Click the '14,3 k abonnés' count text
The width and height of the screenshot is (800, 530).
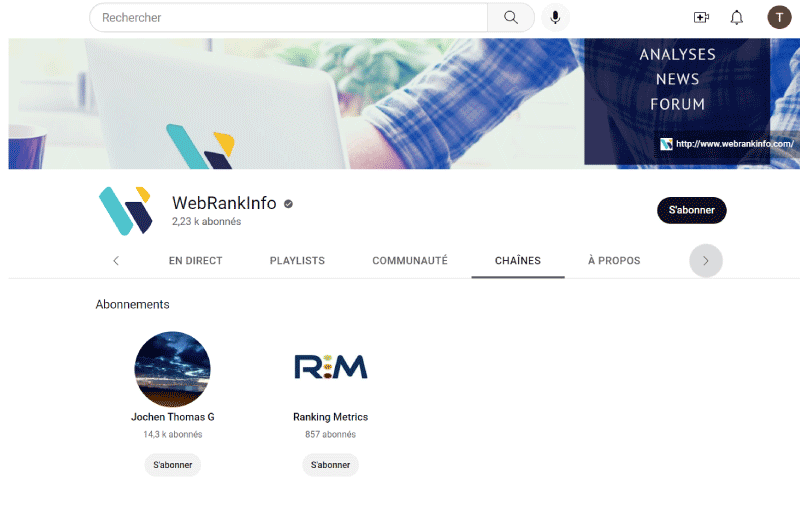172,435
